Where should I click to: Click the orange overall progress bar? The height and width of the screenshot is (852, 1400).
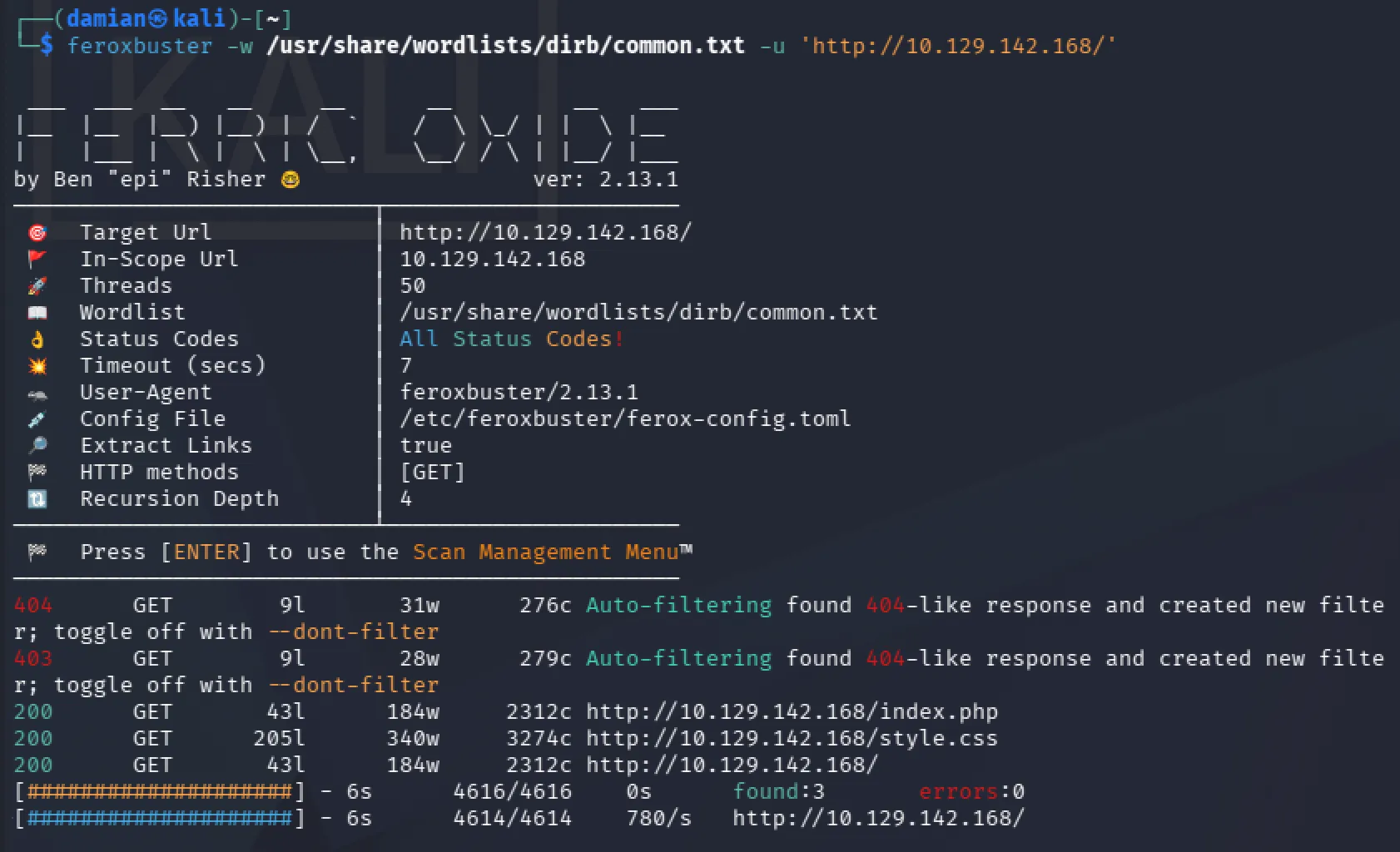(x=160, y=791)
